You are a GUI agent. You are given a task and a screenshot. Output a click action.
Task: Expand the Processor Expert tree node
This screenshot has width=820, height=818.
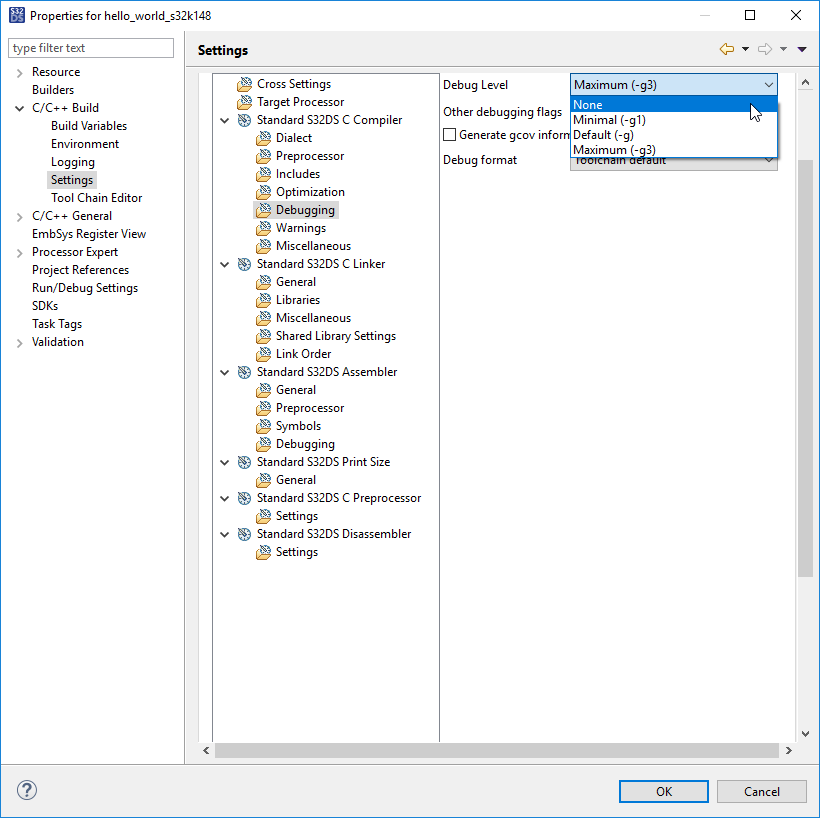tap(19, 253)
